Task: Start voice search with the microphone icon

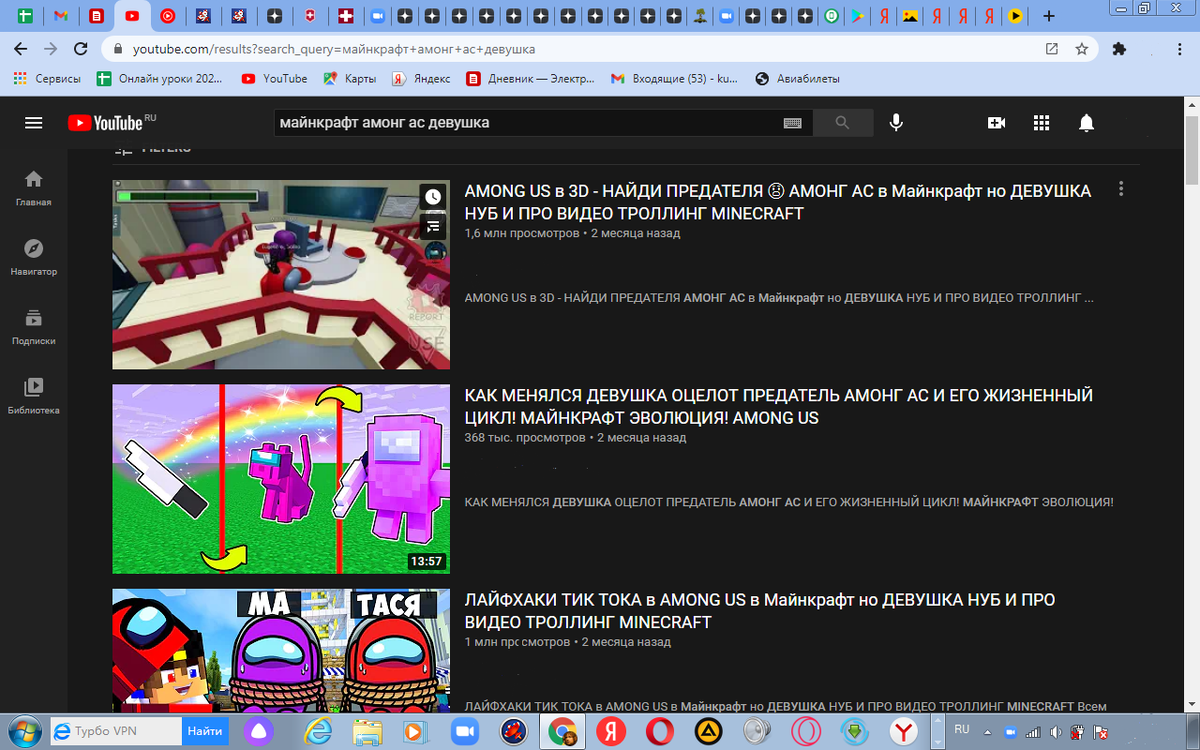Action: pyautogui.click(x=896, y=123)
